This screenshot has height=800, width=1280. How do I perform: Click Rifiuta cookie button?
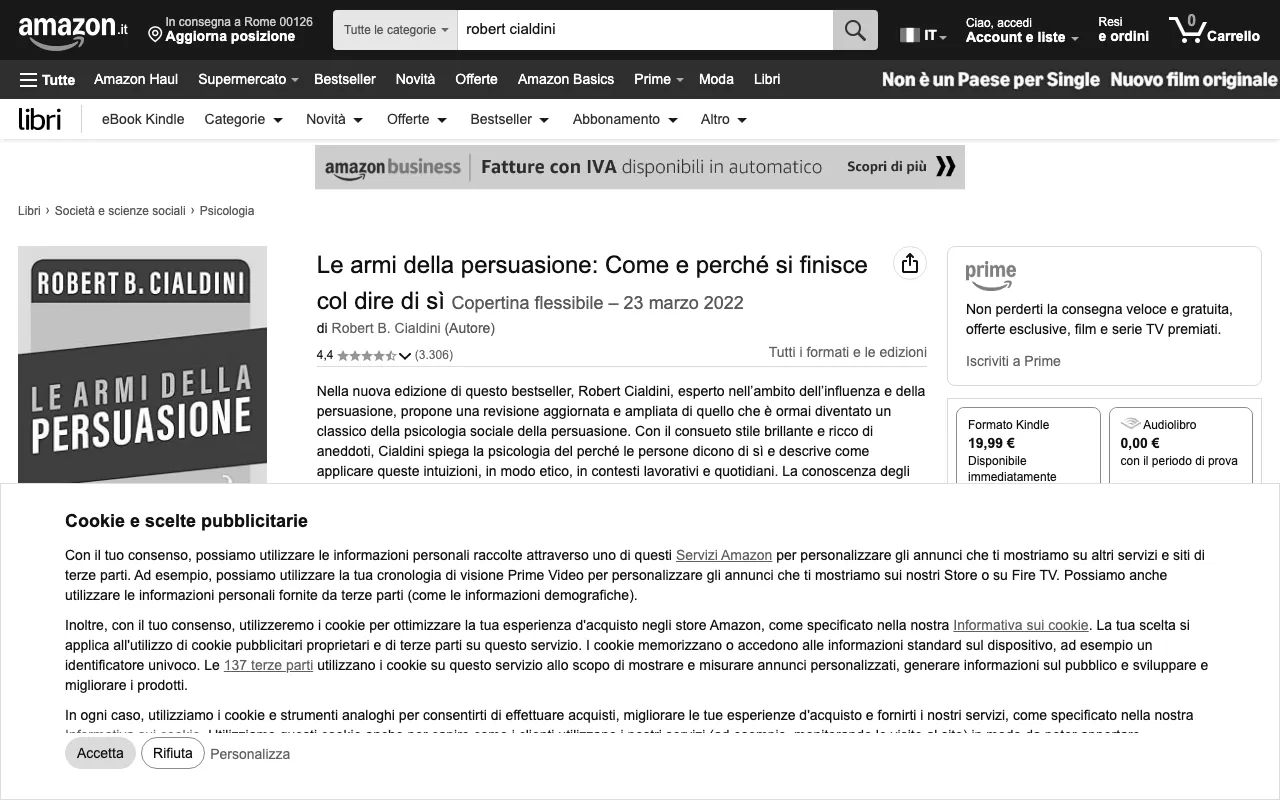point(173,753)
